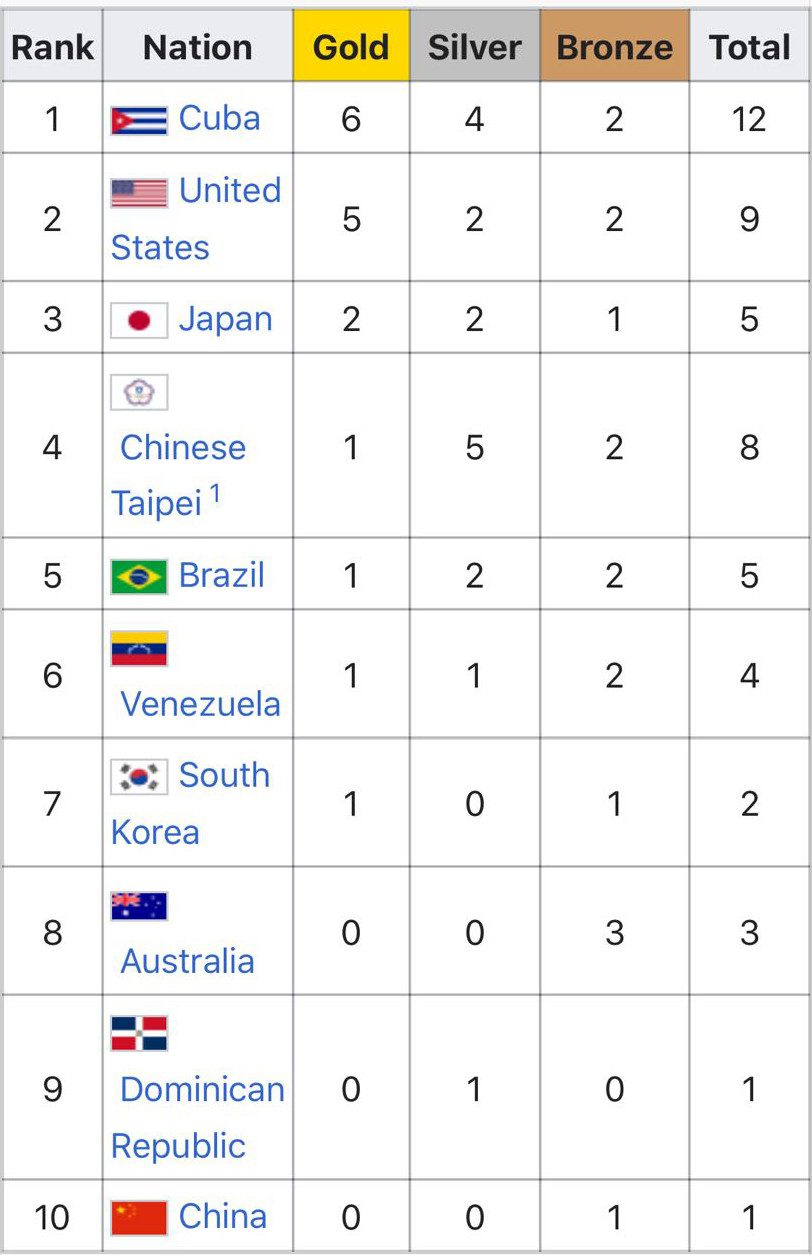
Task: Click the China flag icon
Action: click(139, 1217)
